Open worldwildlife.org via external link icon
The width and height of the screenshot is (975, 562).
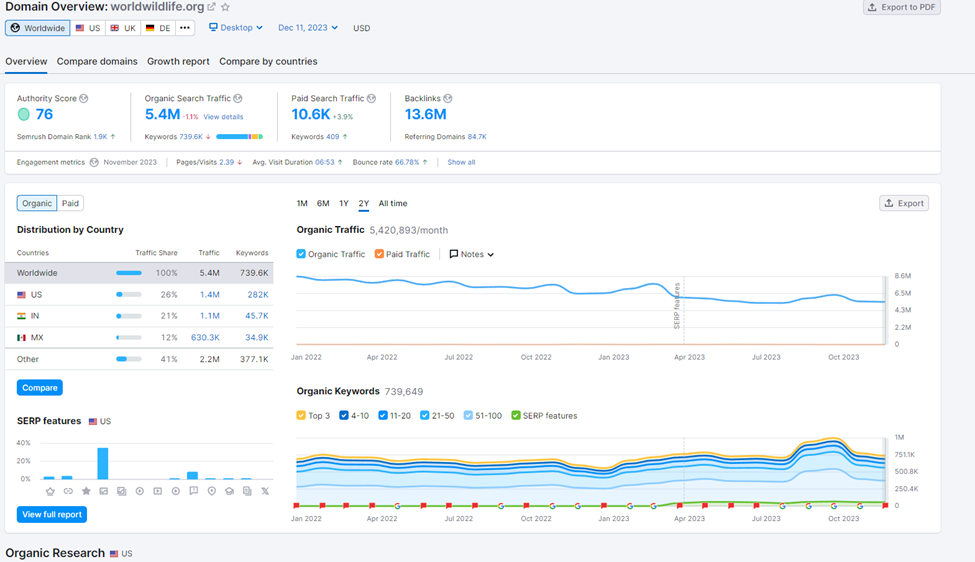[211, 8]
